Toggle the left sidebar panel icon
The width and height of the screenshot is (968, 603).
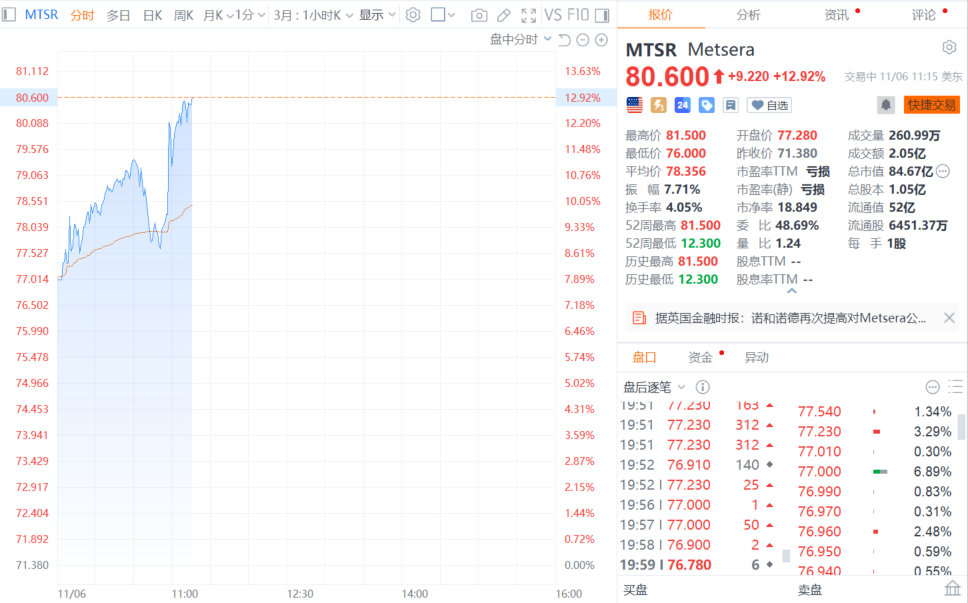click(9, 14)
